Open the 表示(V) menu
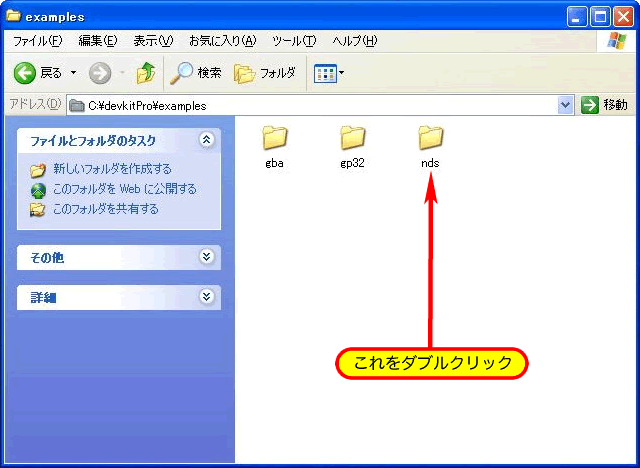The width and height of the screenshot is (640, 468). (x=153, y=41)
